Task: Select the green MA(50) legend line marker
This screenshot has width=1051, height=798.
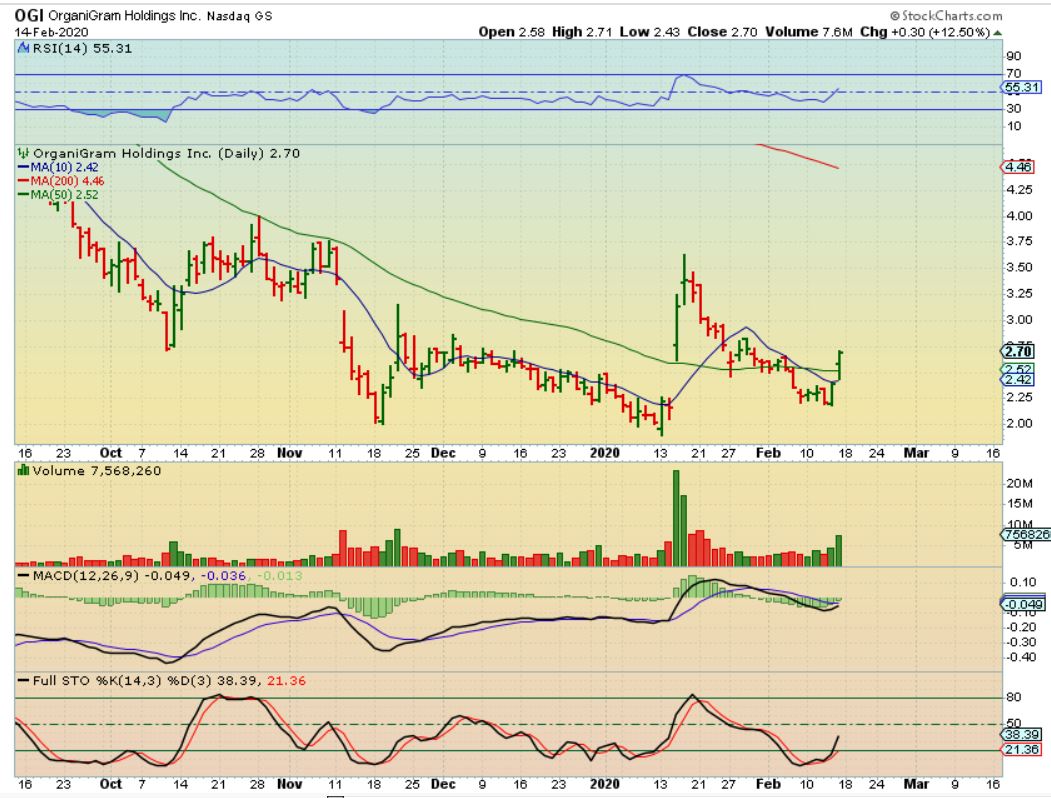Action: (23, 195)
